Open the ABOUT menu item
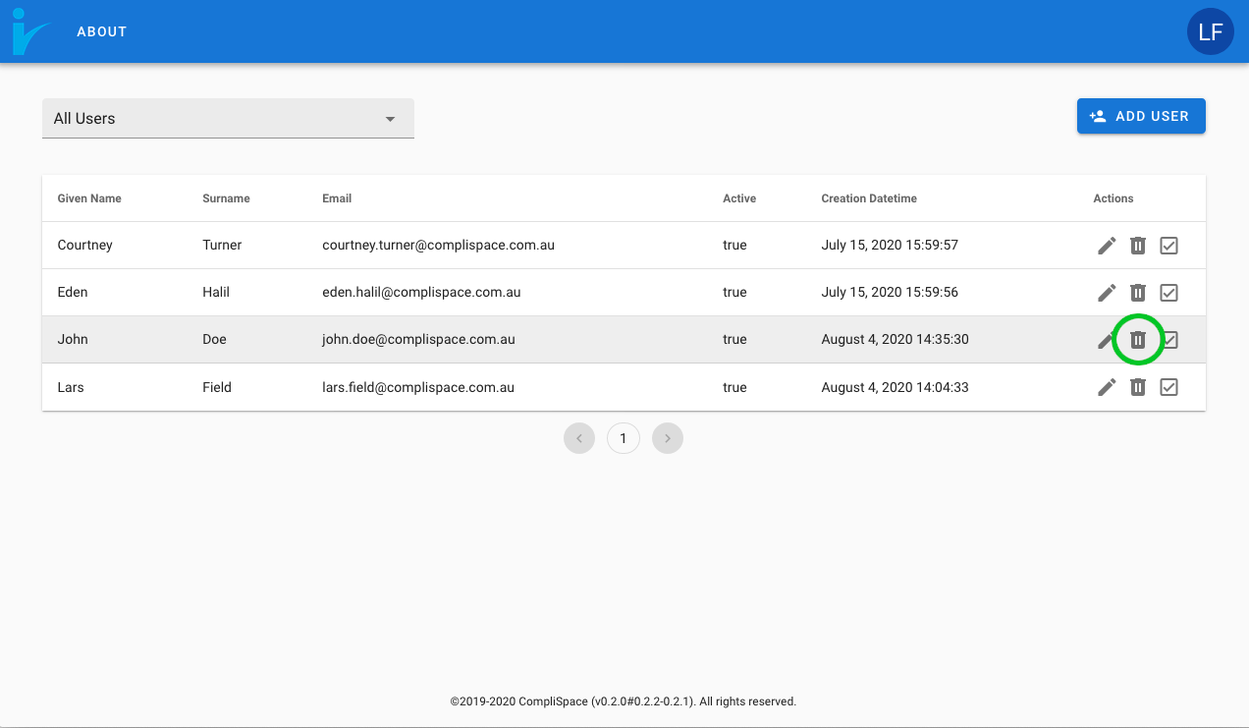 (x=102, y=32)
